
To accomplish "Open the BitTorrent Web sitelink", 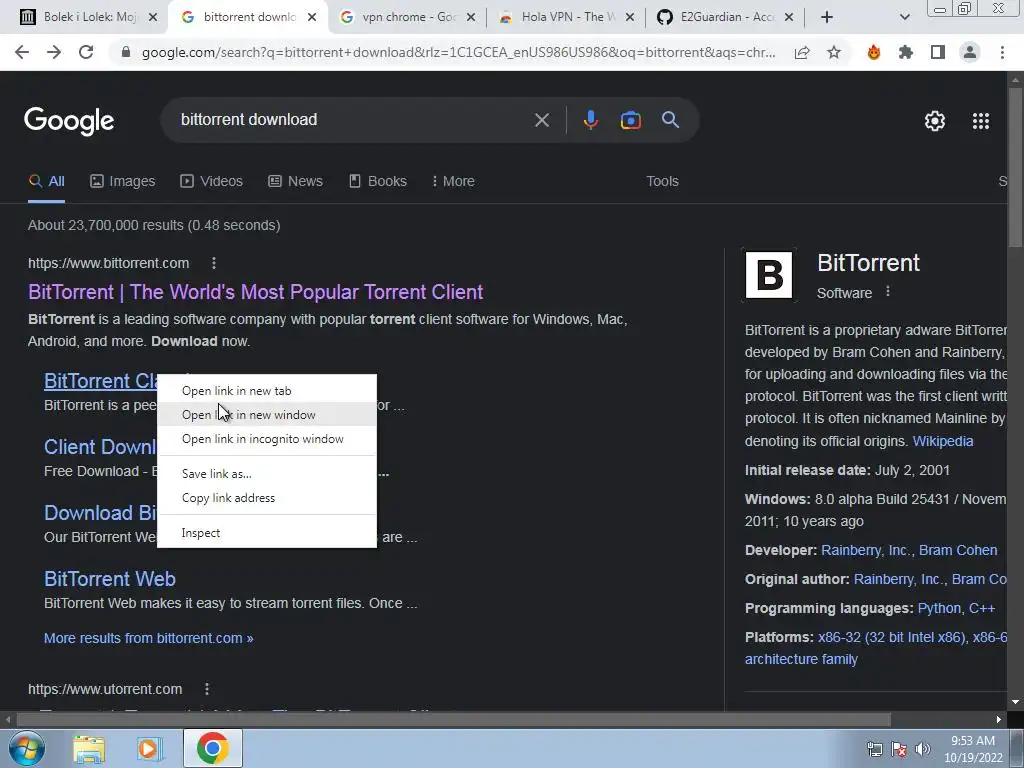I will (110, 579).
